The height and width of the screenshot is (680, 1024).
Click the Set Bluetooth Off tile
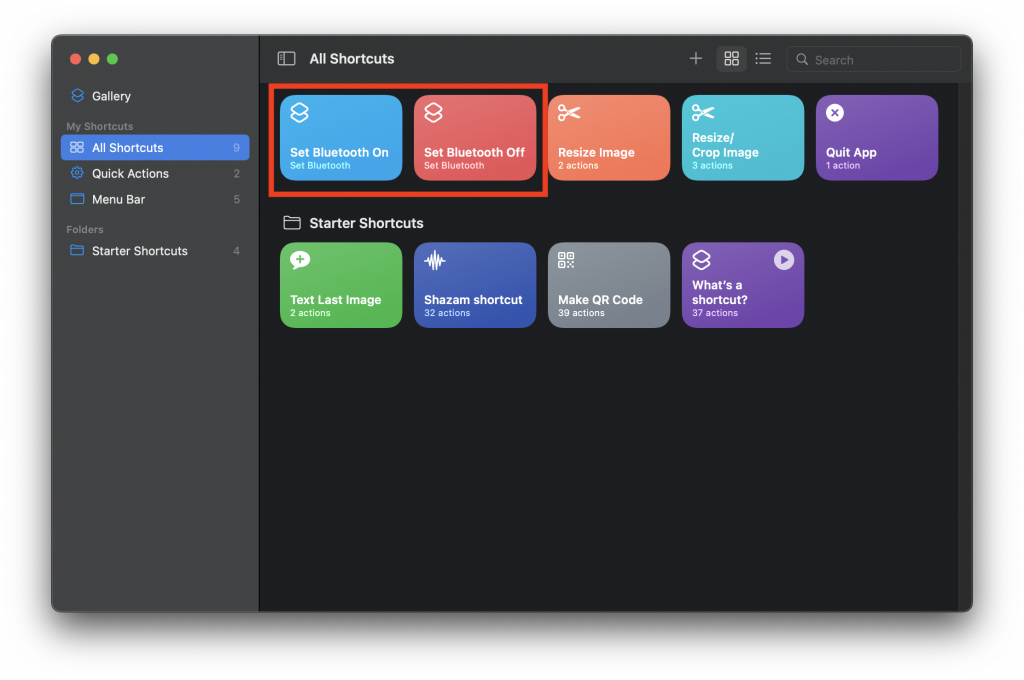[x=475, y=138]
